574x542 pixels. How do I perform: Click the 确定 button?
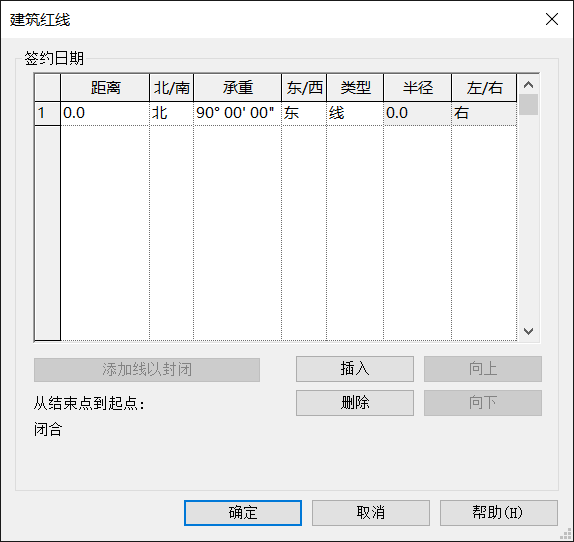click(x=243, y=513)
